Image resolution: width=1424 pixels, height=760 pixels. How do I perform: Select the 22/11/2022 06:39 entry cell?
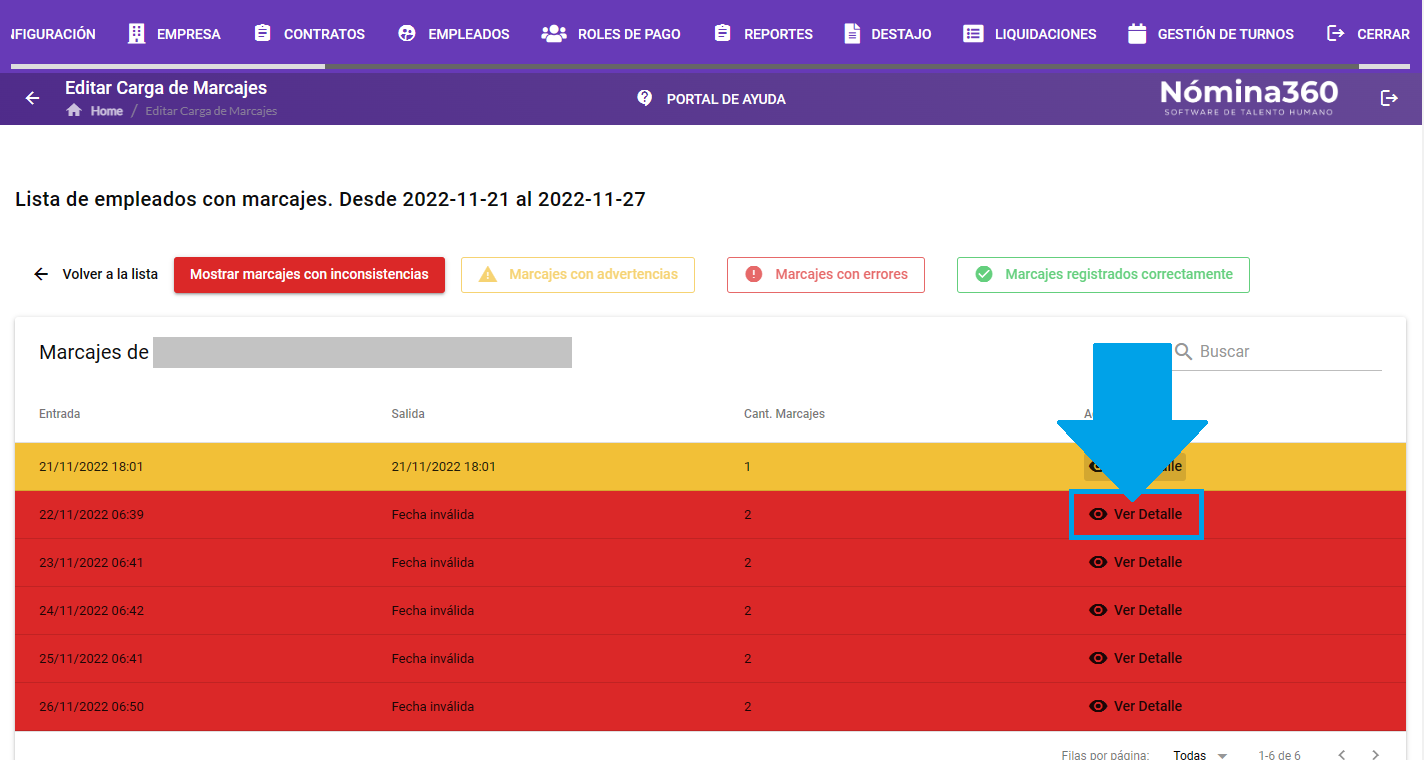pos(91,515)
